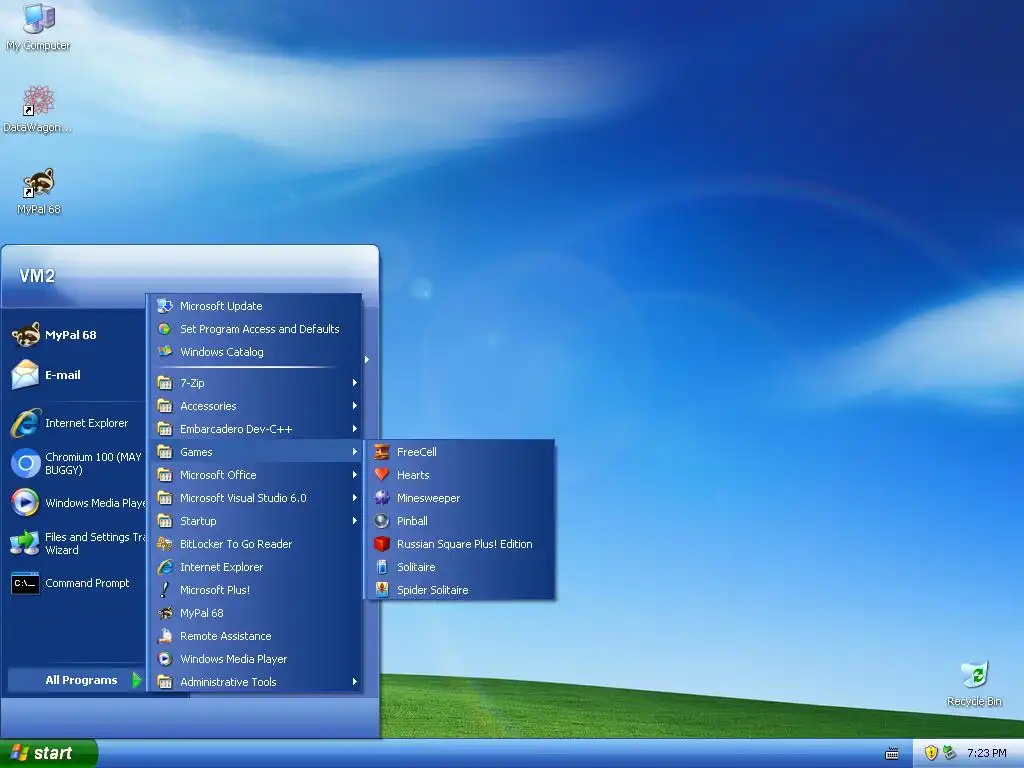Open the on-screen keyboard taskbar icon

click(x=891, y=754)
